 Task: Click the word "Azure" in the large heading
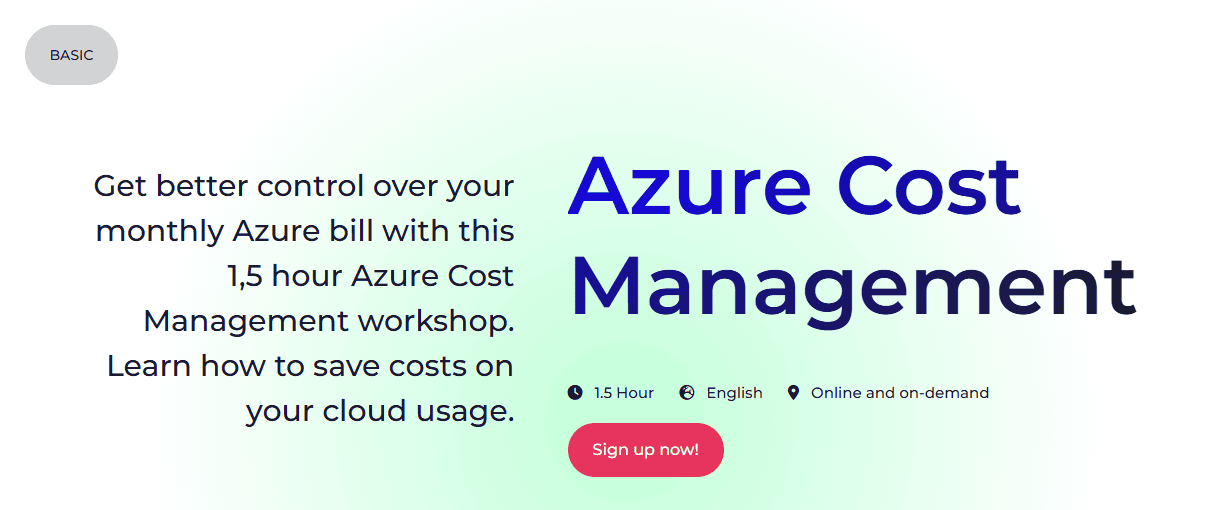689,185
